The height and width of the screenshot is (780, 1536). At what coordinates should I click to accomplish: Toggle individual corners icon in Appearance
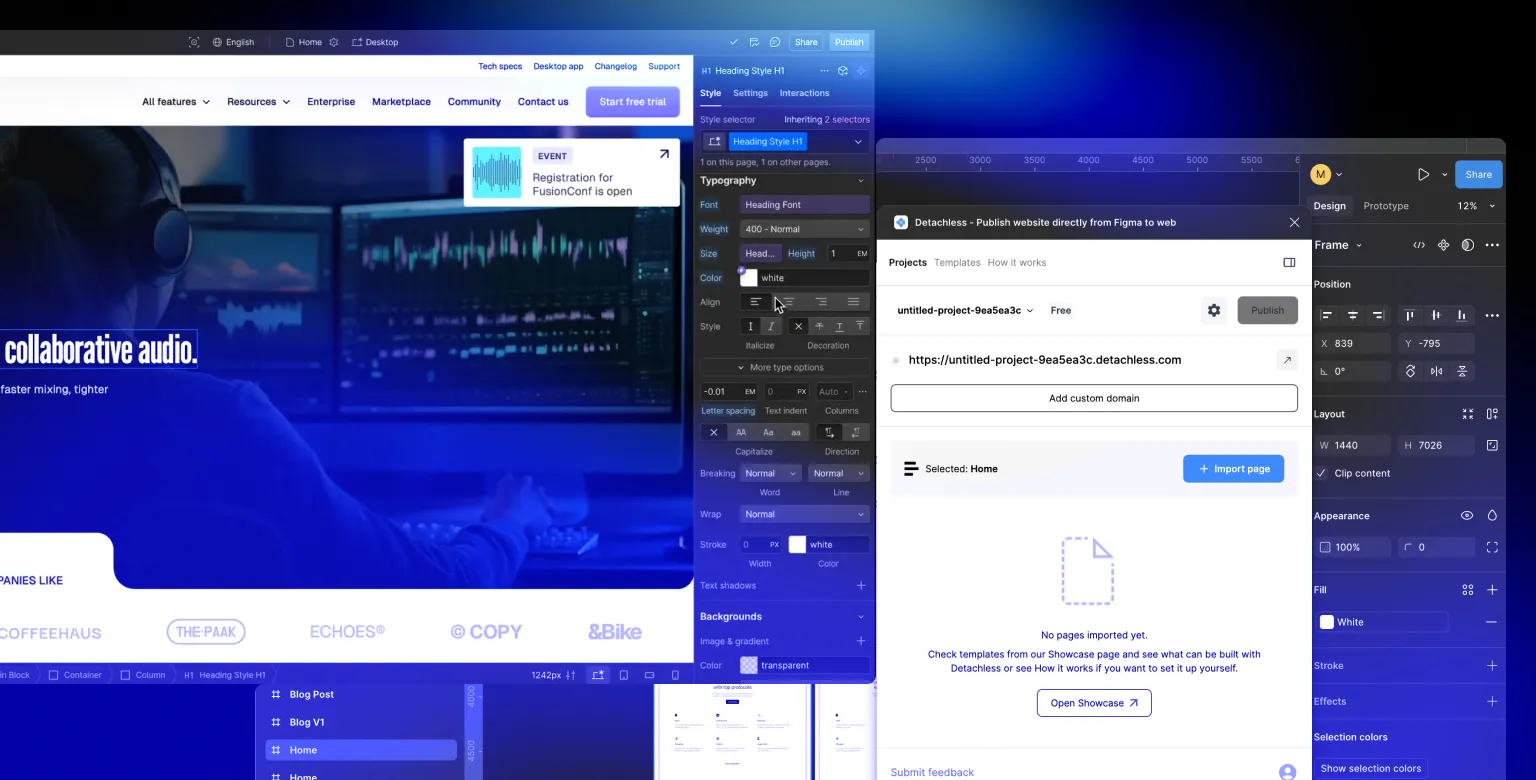(1492, 547)
